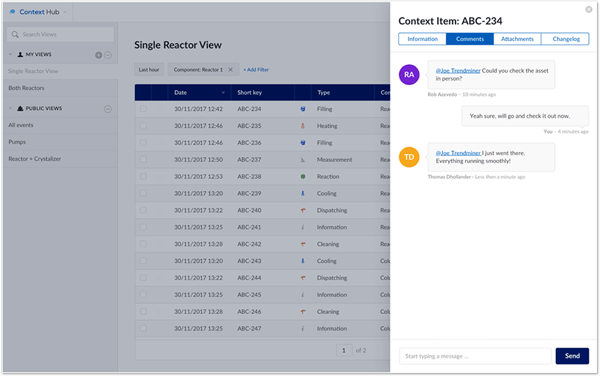This screenshot has height=376, width=600.
Task: Click the Cooling icon in row ABC-243
Action: point(303,261)
